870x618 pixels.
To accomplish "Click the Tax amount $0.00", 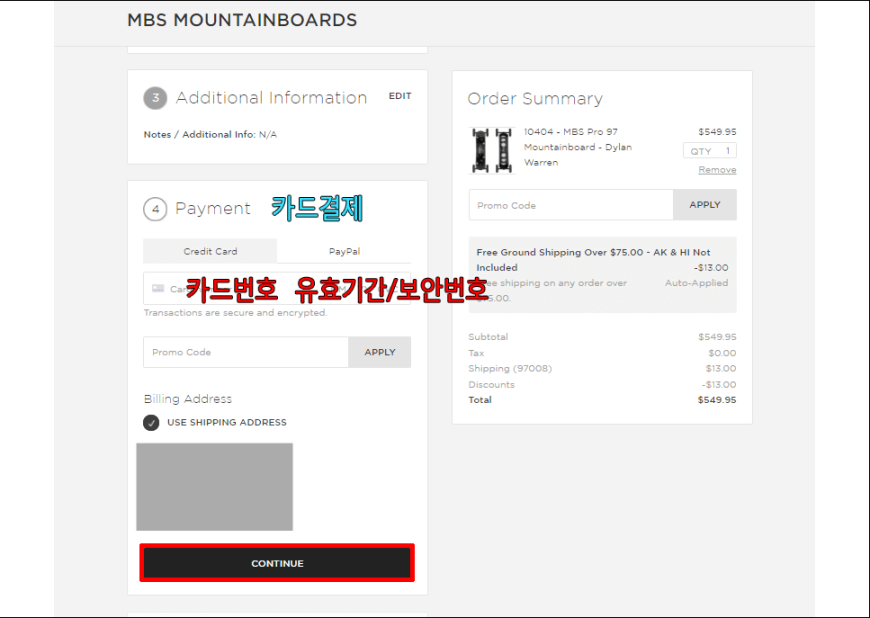I will click(x=722, y=353).
